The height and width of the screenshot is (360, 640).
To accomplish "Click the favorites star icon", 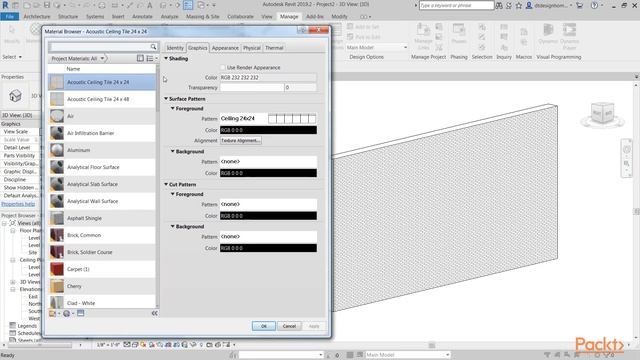I will pos(518,5).
